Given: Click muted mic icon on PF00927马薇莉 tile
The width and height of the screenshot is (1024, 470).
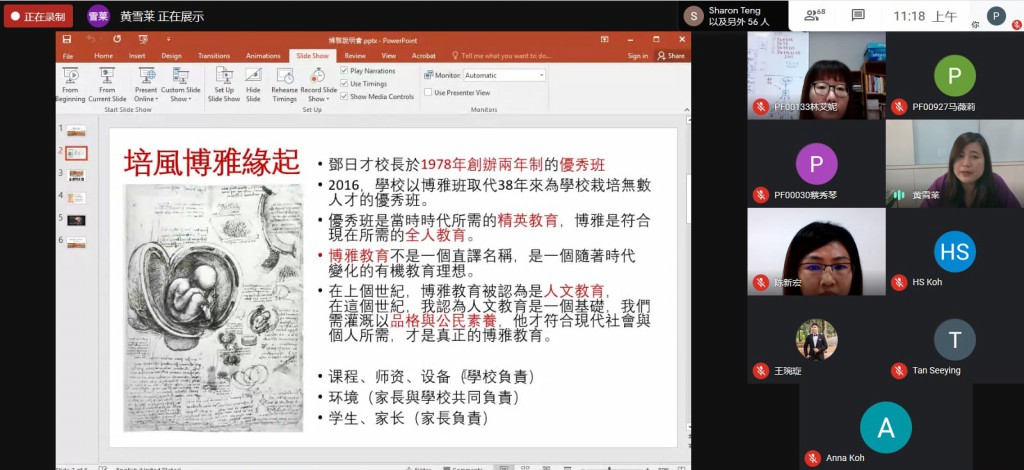Looking at the screenshot, I should click(899, 106).
